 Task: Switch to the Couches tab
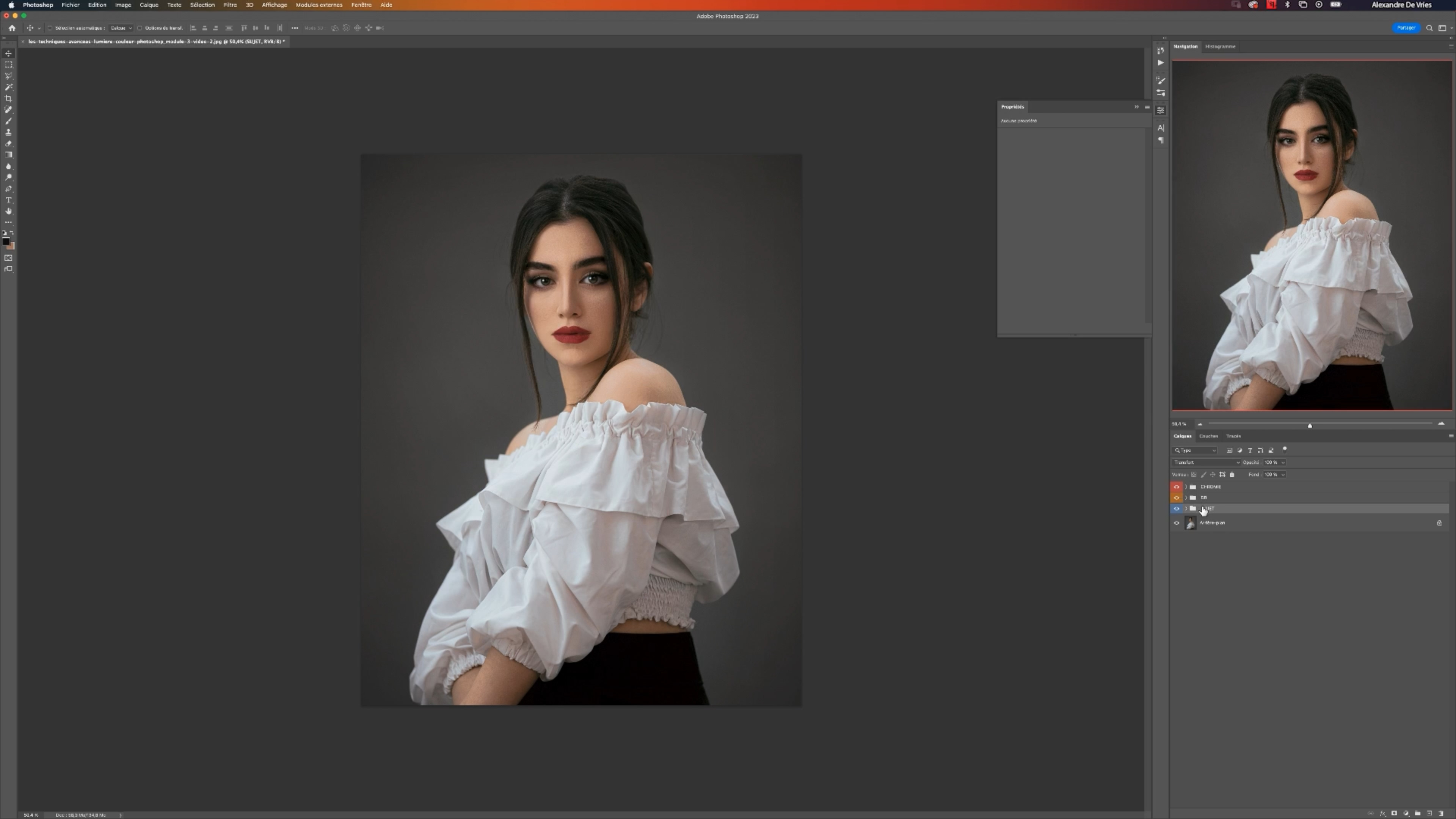coord(1208,436)
